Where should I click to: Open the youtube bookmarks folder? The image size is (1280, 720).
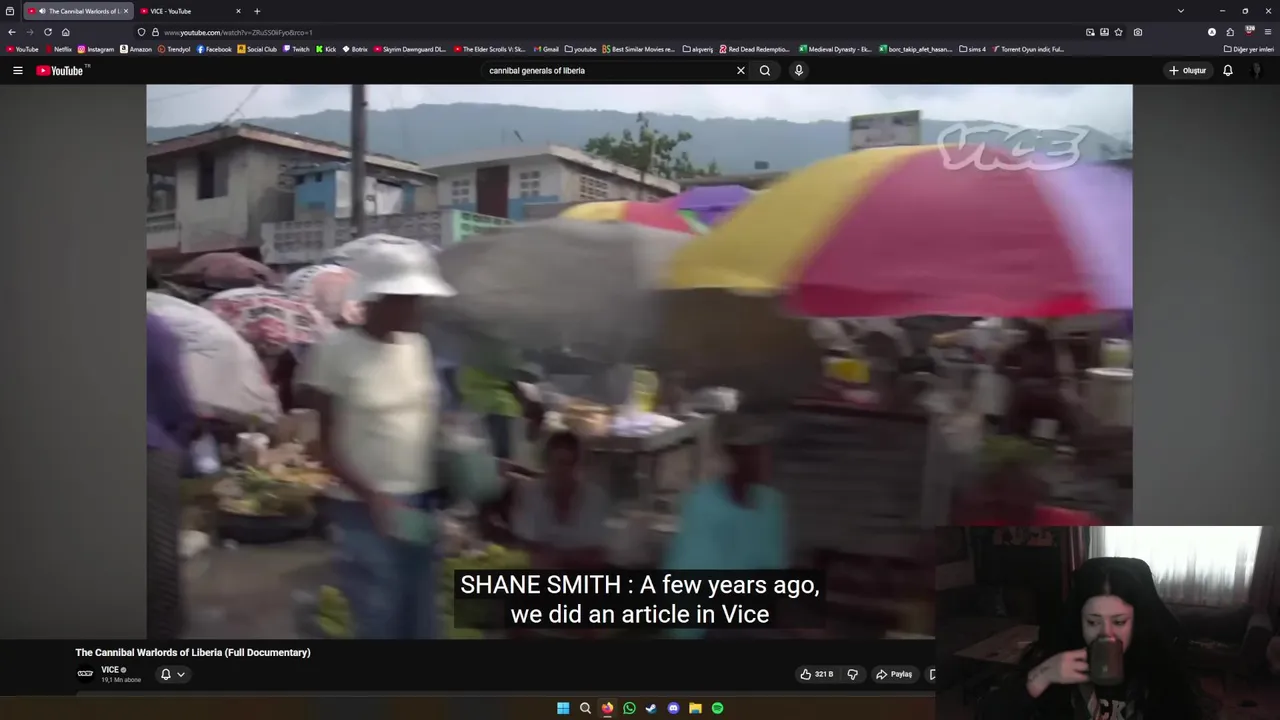point(580,49)
